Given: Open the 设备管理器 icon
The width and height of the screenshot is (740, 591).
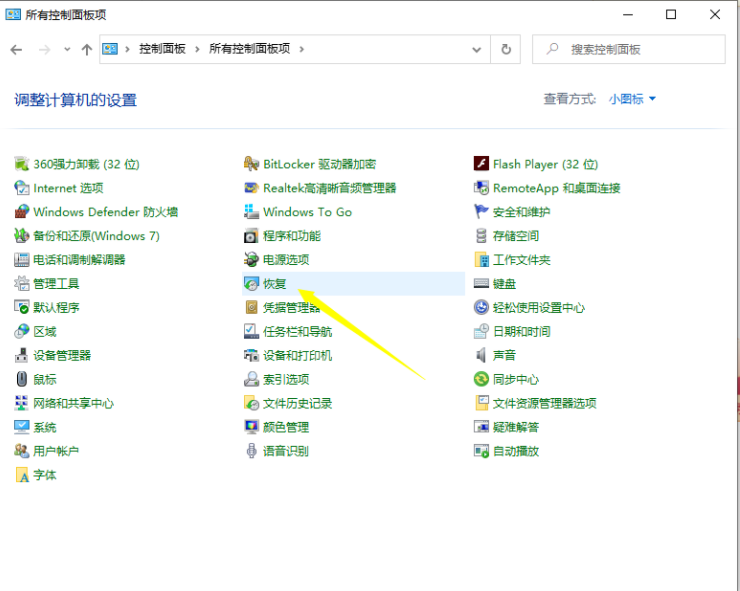Looking at the screenshot, I should click(x=22, y=356).
